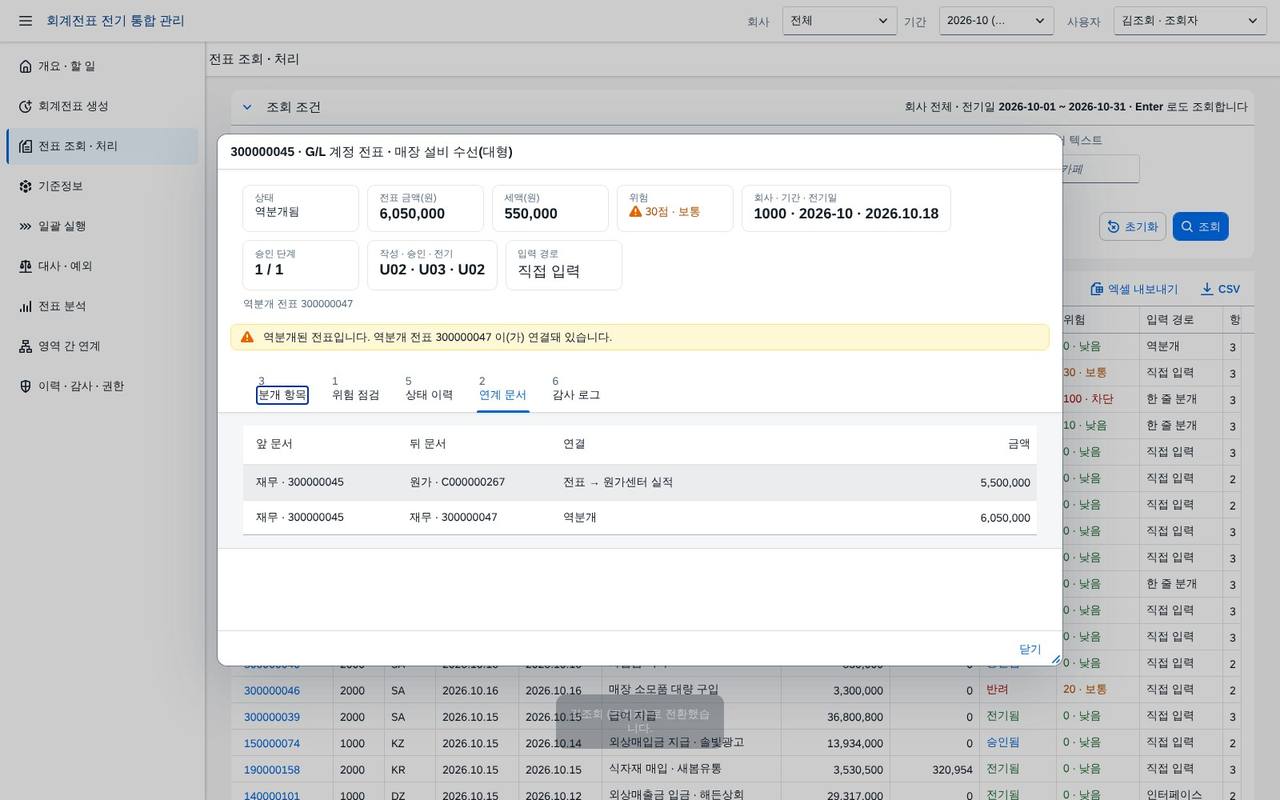This screenshot has width=1280, height=800.
Task: Click the scale icon for 대사 · 예외
Action: (x=25, y=266)
